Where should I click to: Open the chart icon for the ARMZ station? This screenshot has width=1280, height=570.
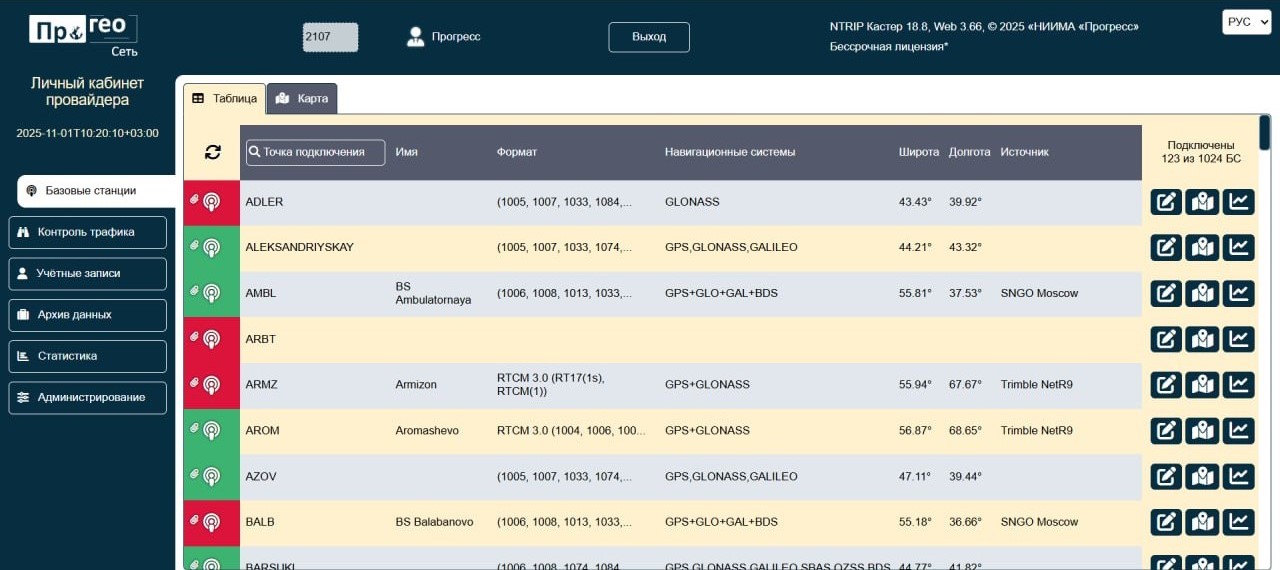pyautogui.click(x=1238, y=384)
